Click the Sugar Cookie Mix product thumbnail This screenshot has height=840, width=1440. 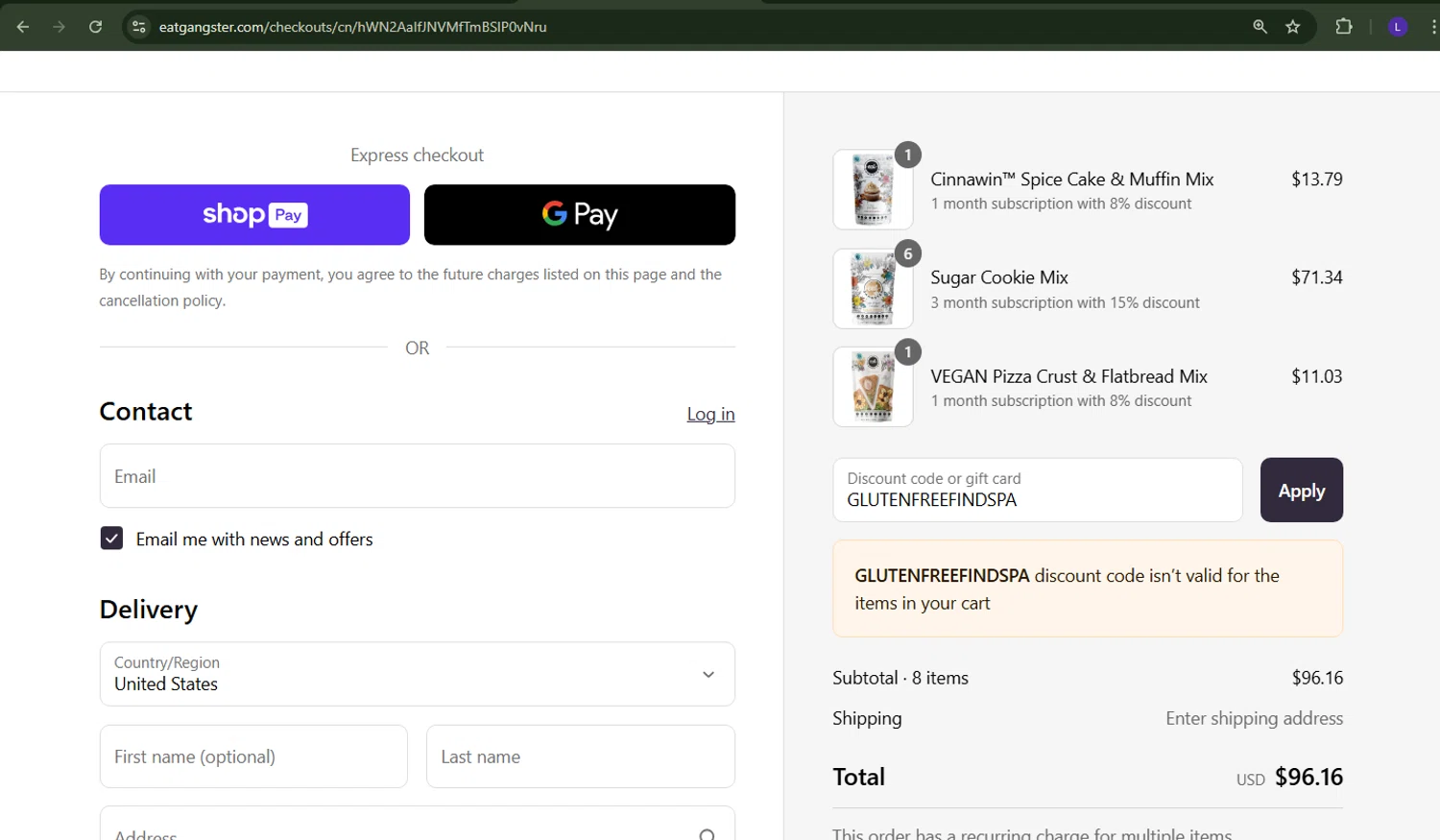coord(873,288)
